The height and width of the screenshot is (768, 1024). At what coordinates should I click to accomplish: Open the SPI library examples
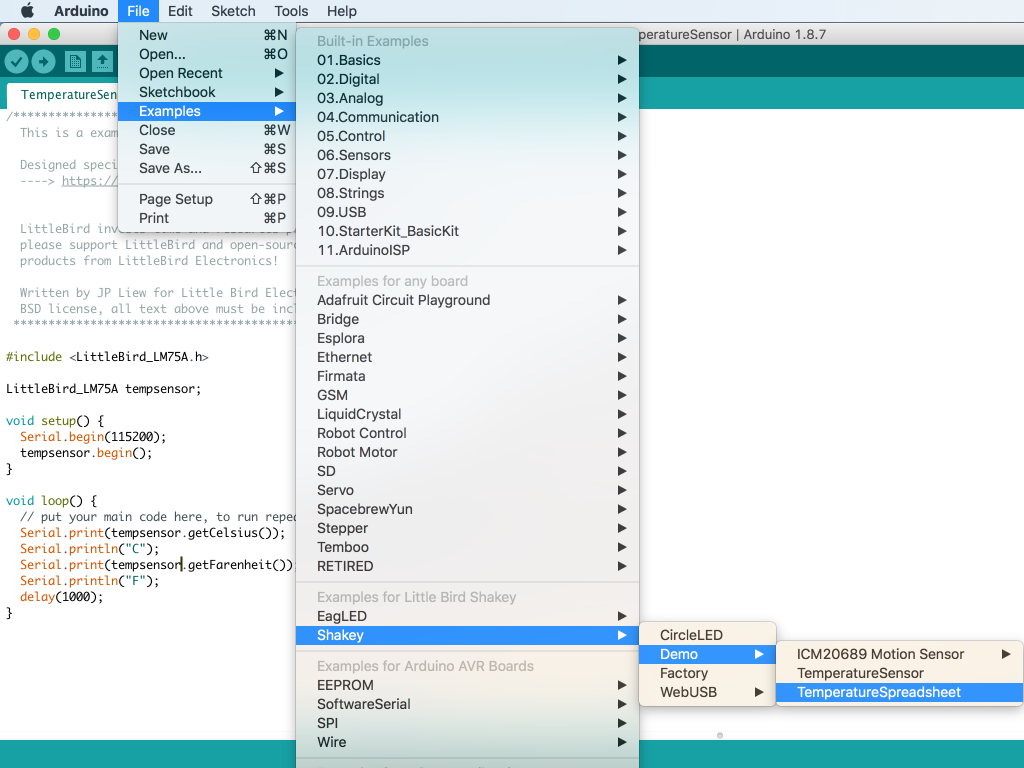point(468,723)
